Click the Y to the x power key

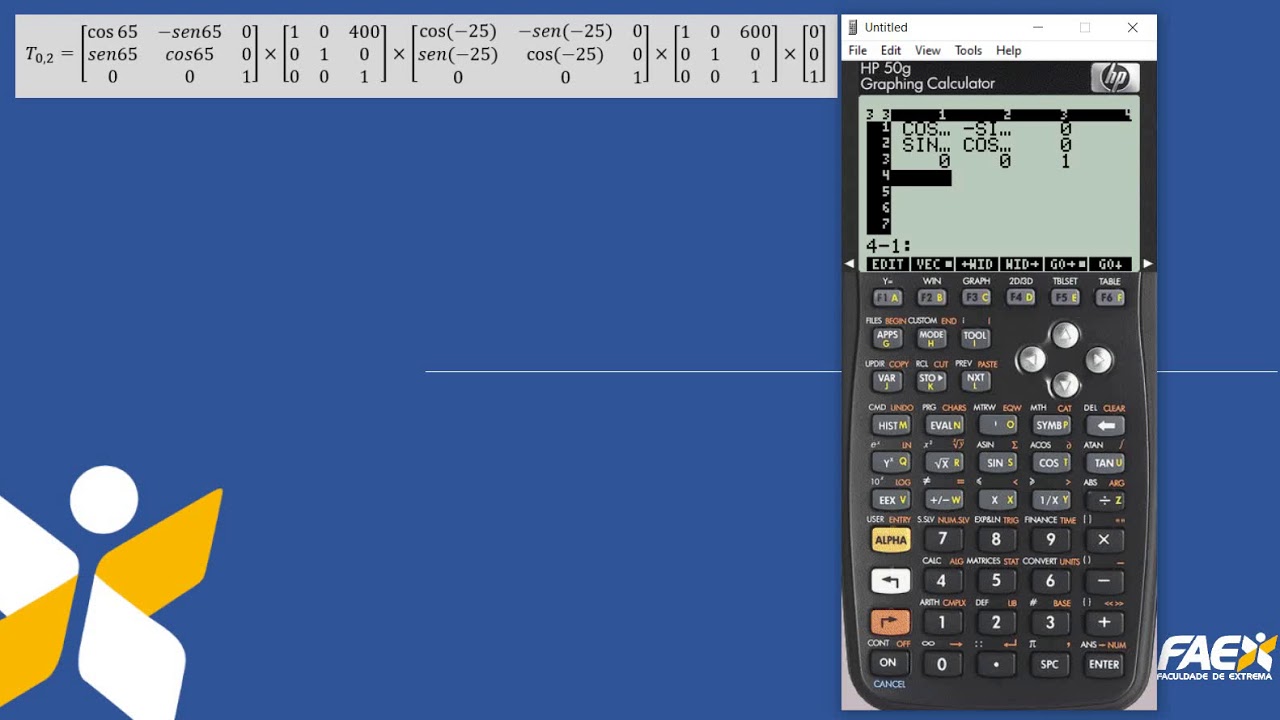(890, 463)
